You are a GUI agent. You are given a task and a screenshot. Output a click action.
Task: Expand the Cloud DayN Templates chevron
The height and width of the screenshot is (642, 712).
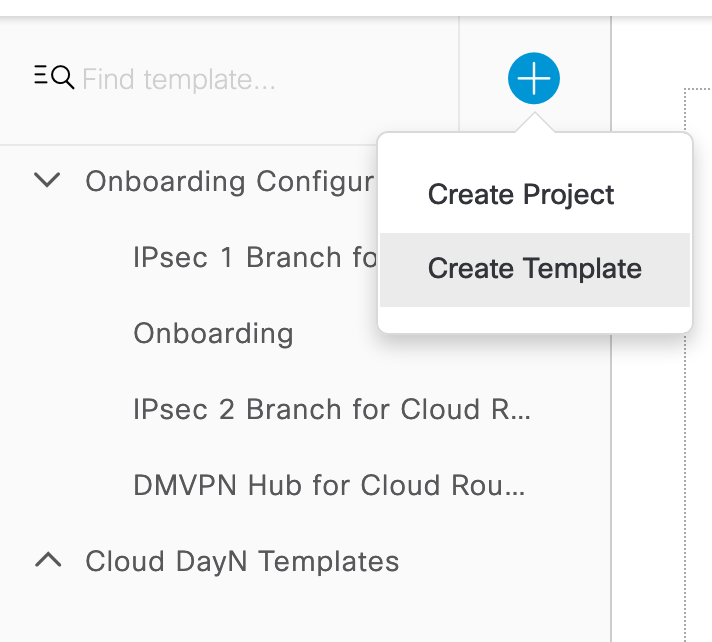pos(48,560)
